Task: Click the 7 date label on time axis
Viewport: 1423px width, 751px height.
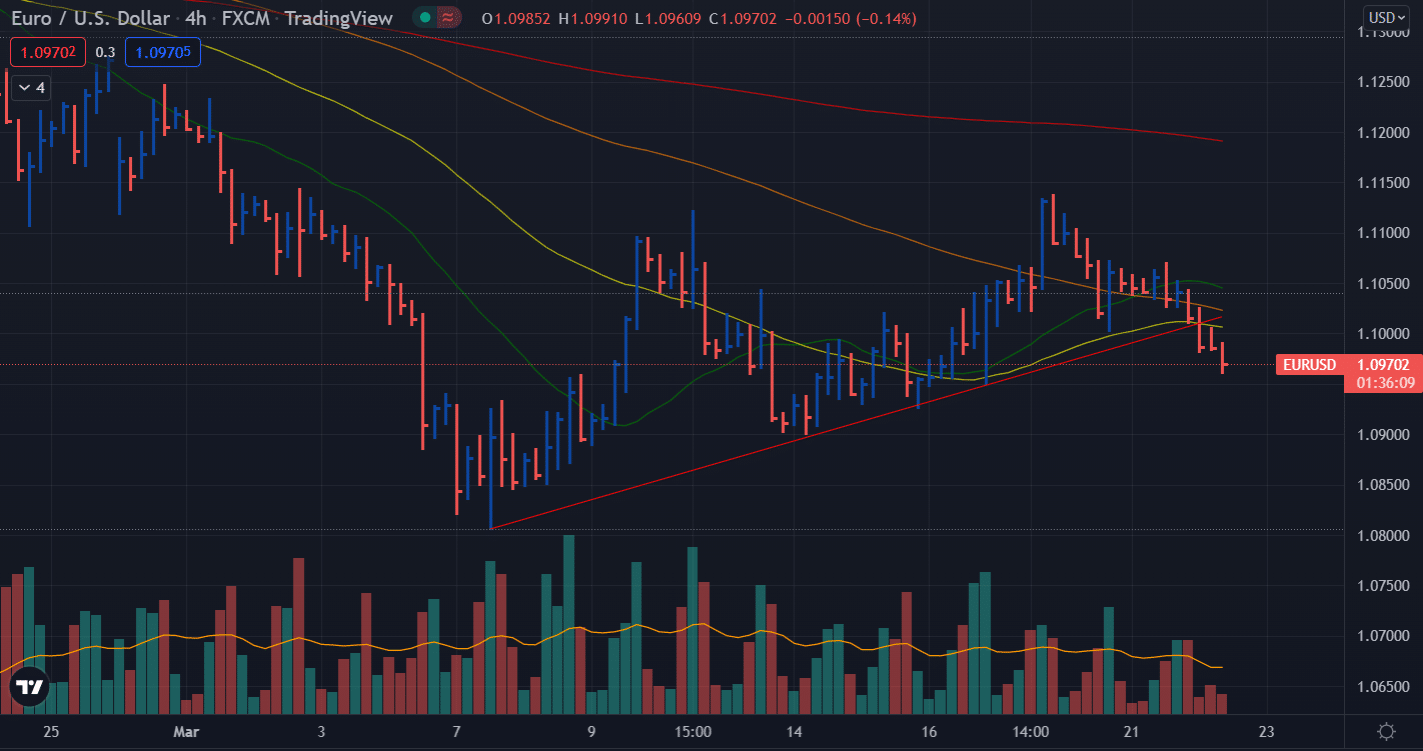Action: click(x=456, y=732)
